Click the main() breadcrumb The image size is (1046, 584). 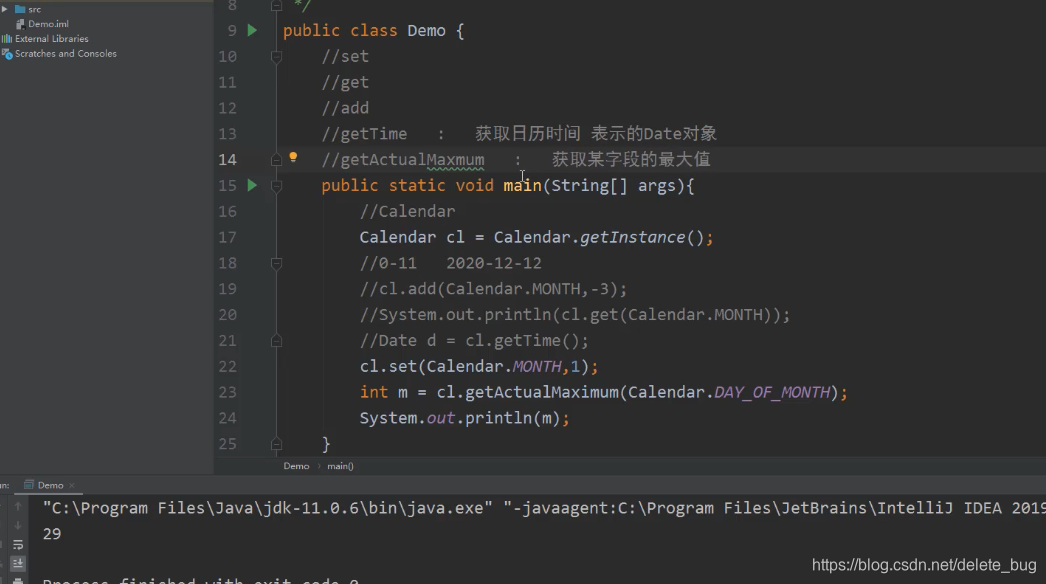(340, 466)
